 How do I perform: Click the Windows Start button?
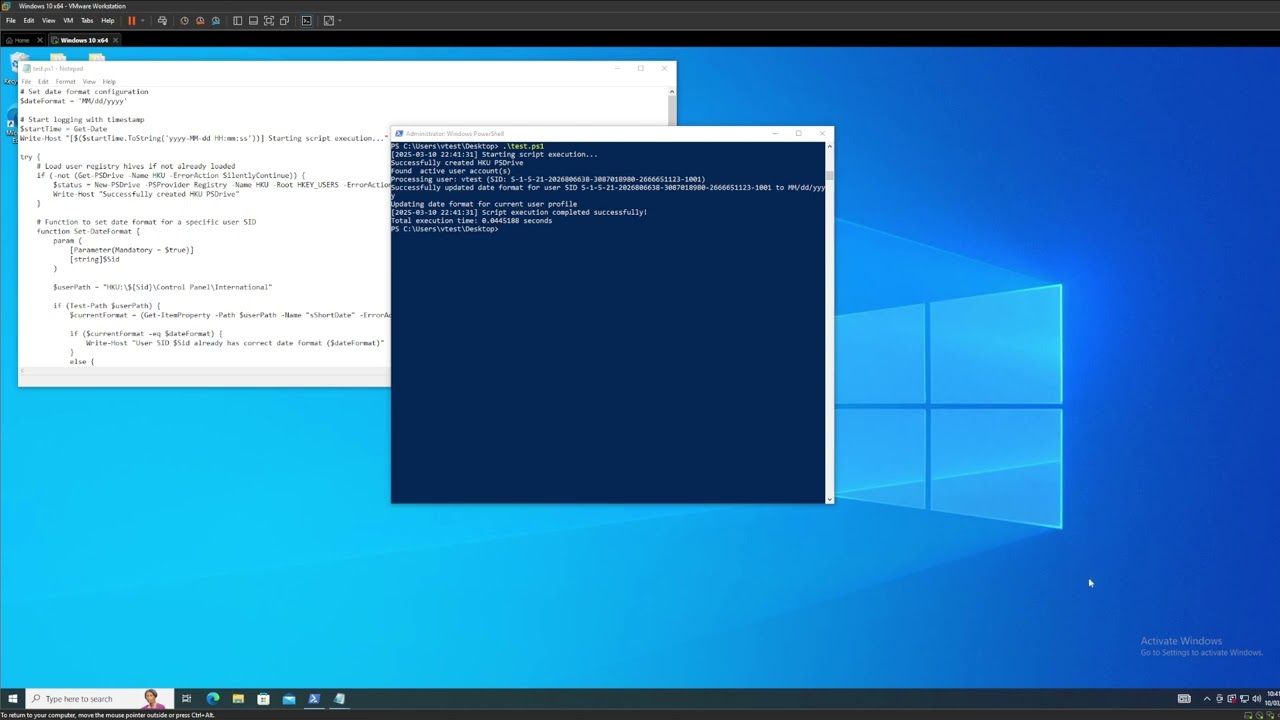coord(12,699)
